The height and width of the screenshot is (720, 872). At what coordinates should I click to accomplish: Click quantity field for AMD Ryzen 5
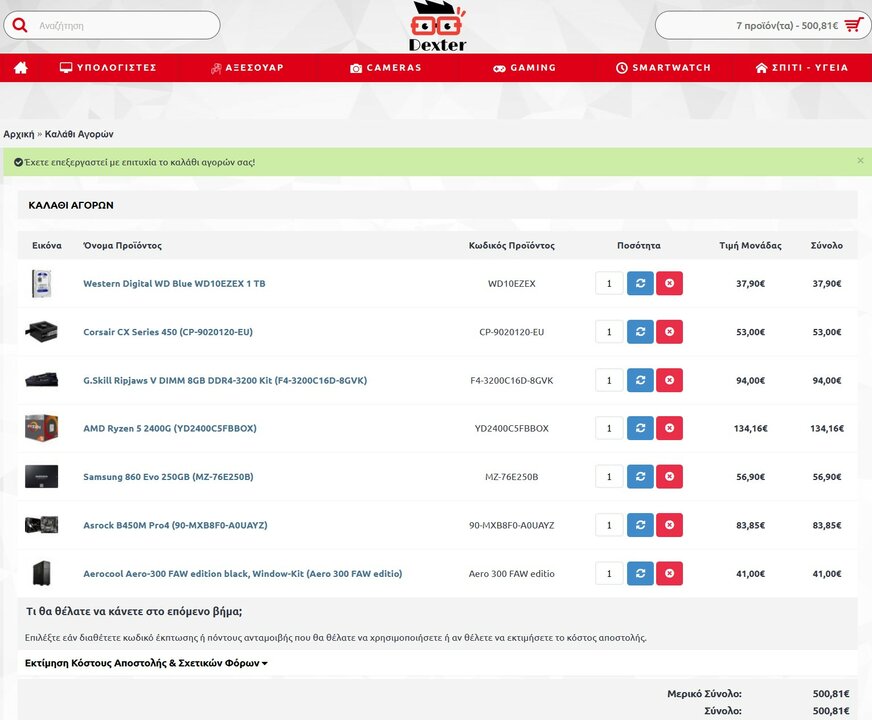[x=609, y=428]
